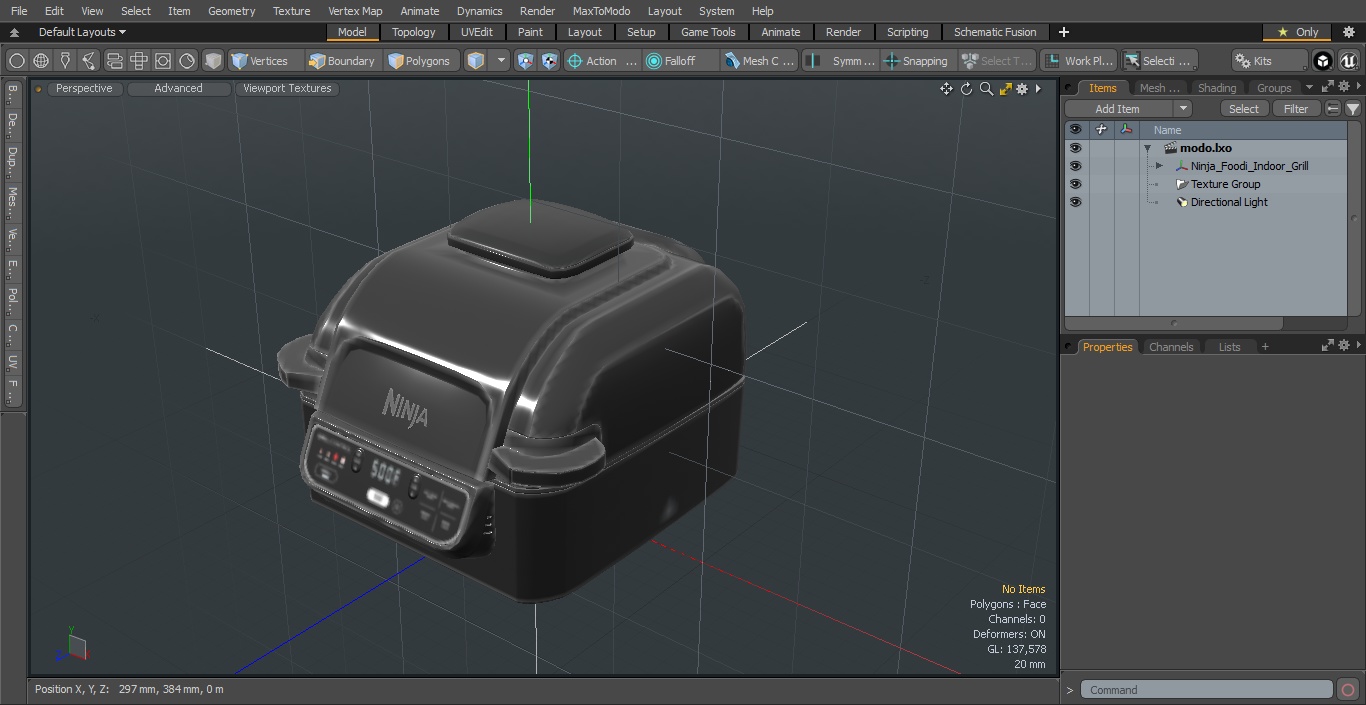This screenshot has width=1366, height=705.
Task: Switch to Boundary selection mode
Action: click(342, 61)
